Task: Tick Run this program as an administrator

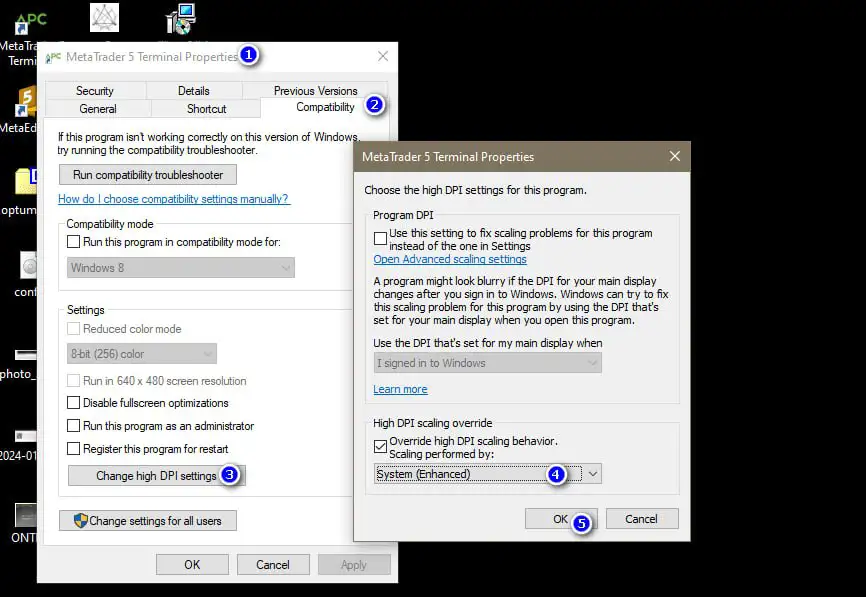Action: [x=73, y=426]
